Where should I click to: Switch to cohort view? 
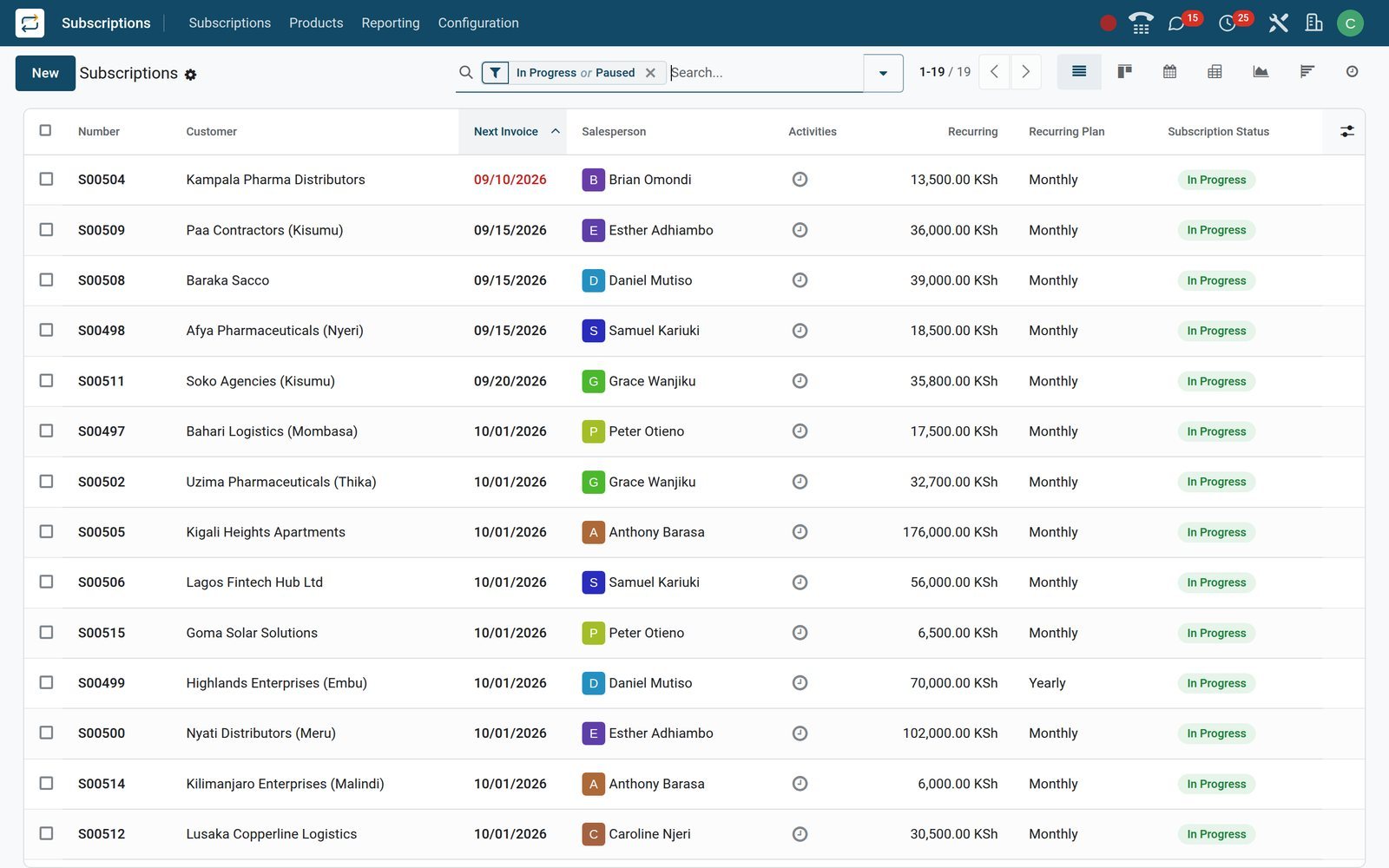point(1307,72)
